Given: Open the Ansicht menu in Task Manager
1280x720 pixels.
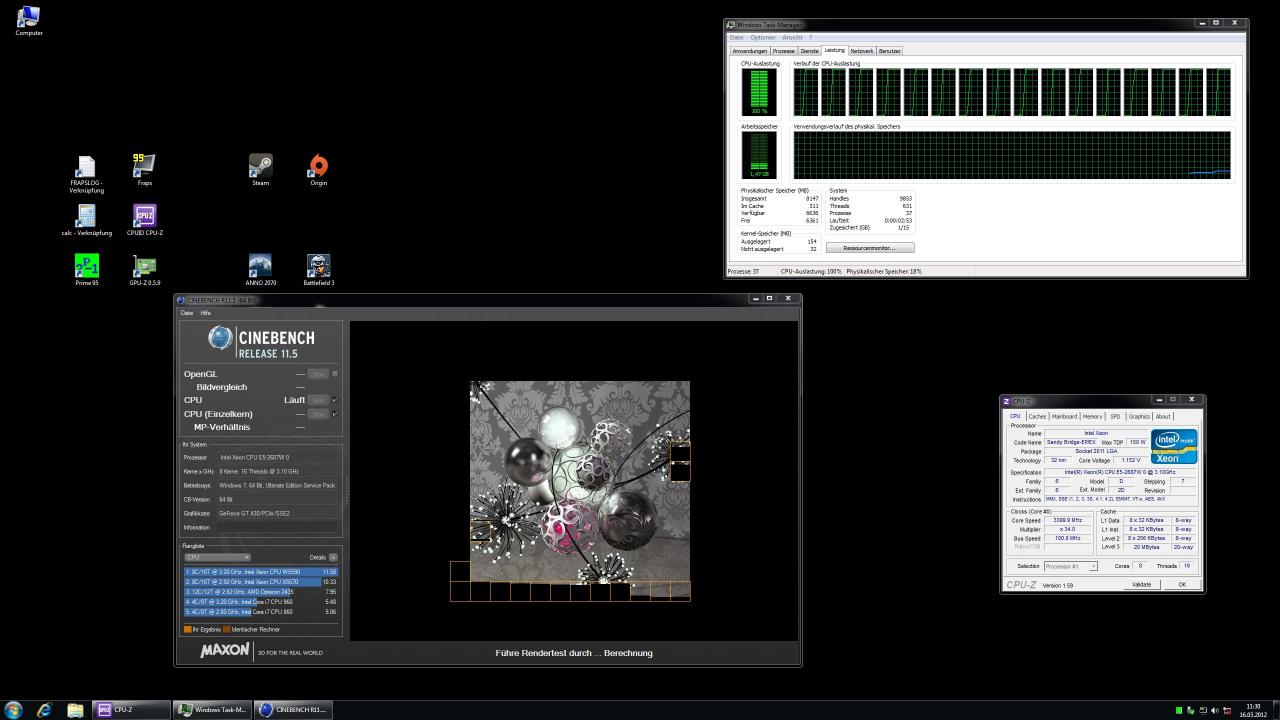Looking at the screenshot, I should [792, 38].
